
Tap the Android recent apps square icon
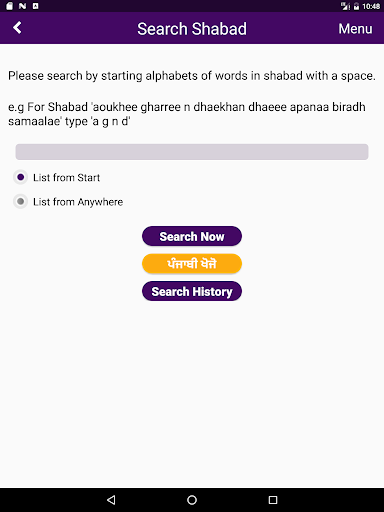[273, 500]
